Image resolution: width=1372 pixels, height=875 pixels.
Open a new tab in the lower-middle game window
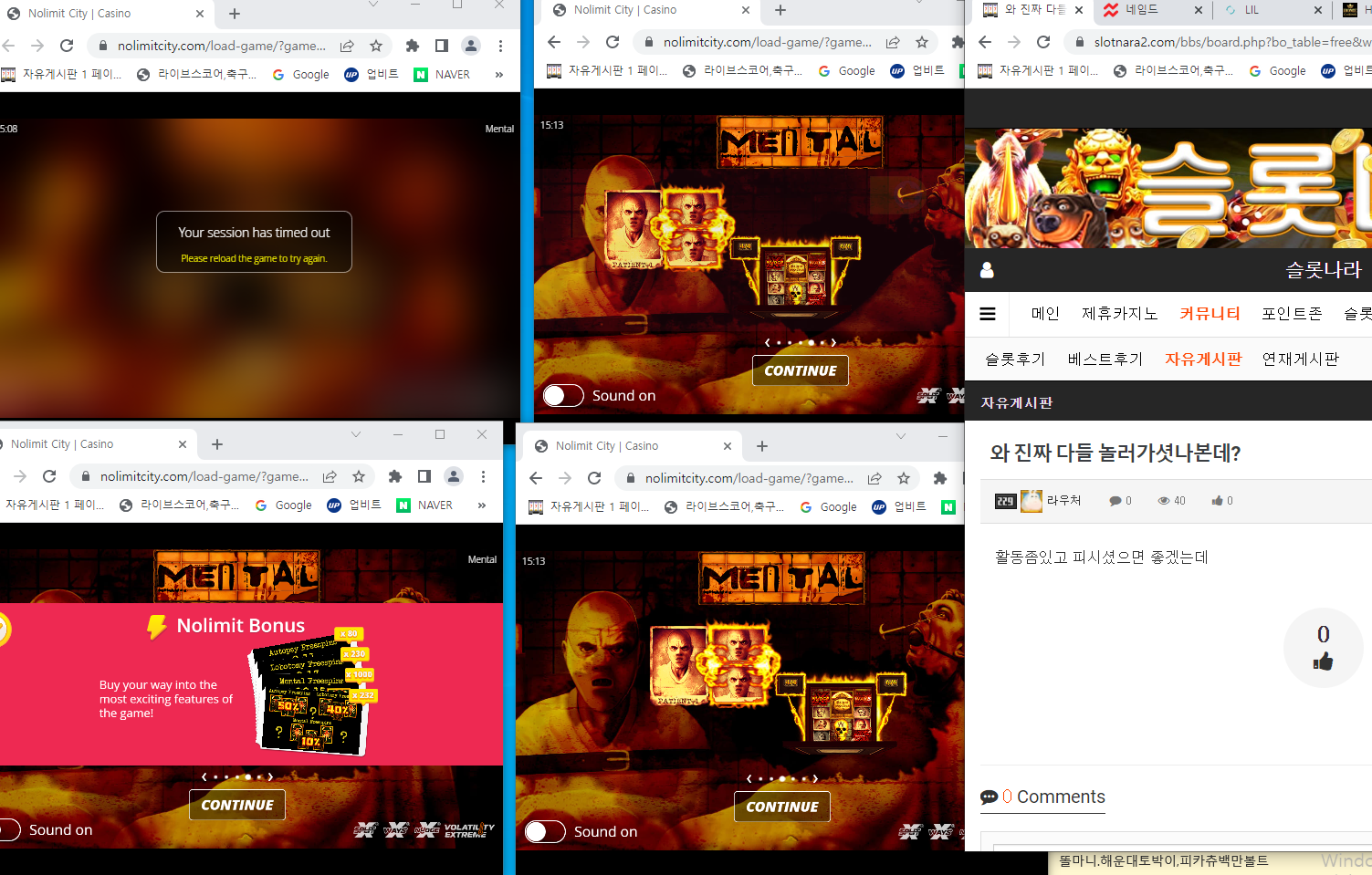(x=762, y=446)
